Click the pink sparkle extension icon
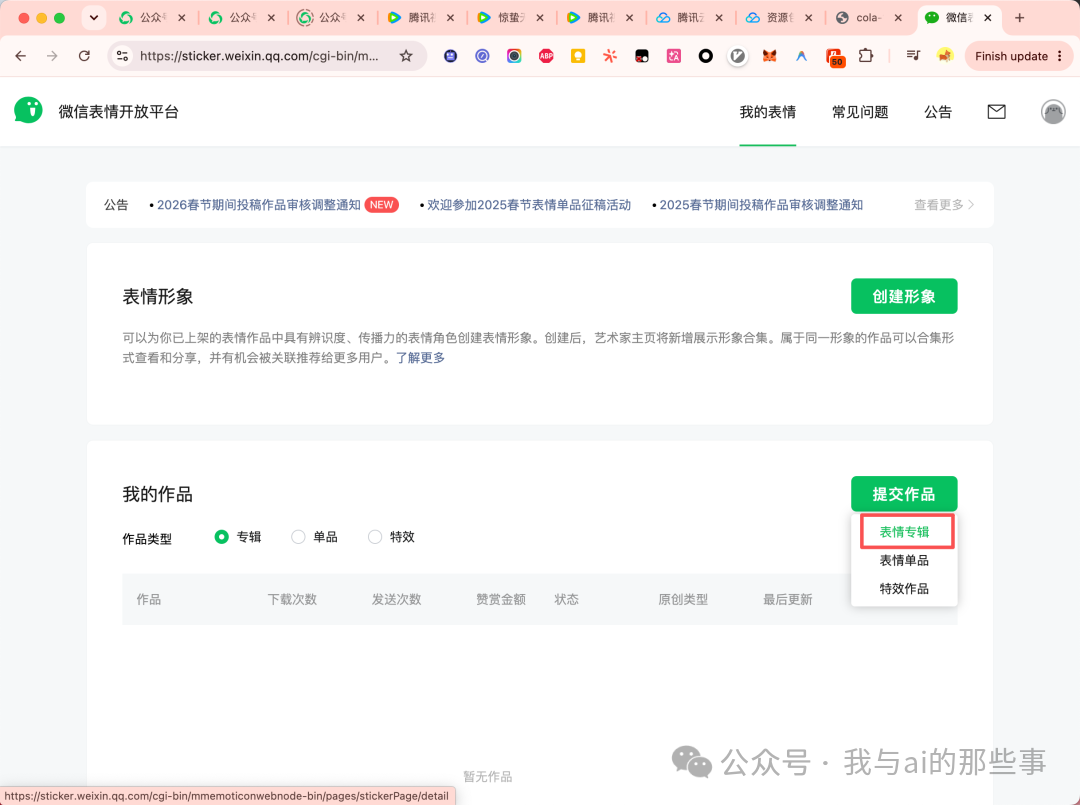1080x805 pixels. (x=674, y=56)
